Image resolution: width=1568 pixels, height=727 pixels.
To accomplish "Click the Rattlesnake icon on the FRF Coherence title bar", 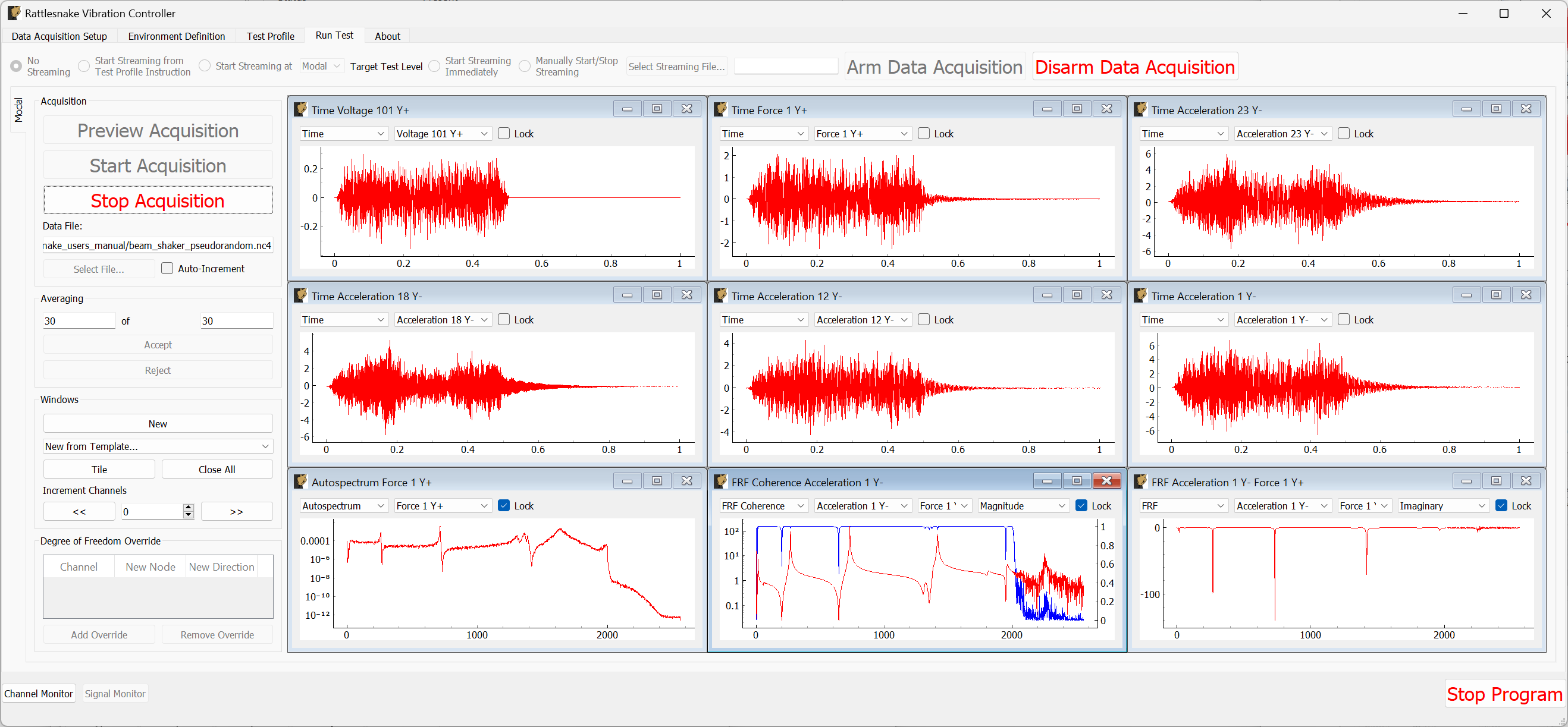I will point(720,481).
